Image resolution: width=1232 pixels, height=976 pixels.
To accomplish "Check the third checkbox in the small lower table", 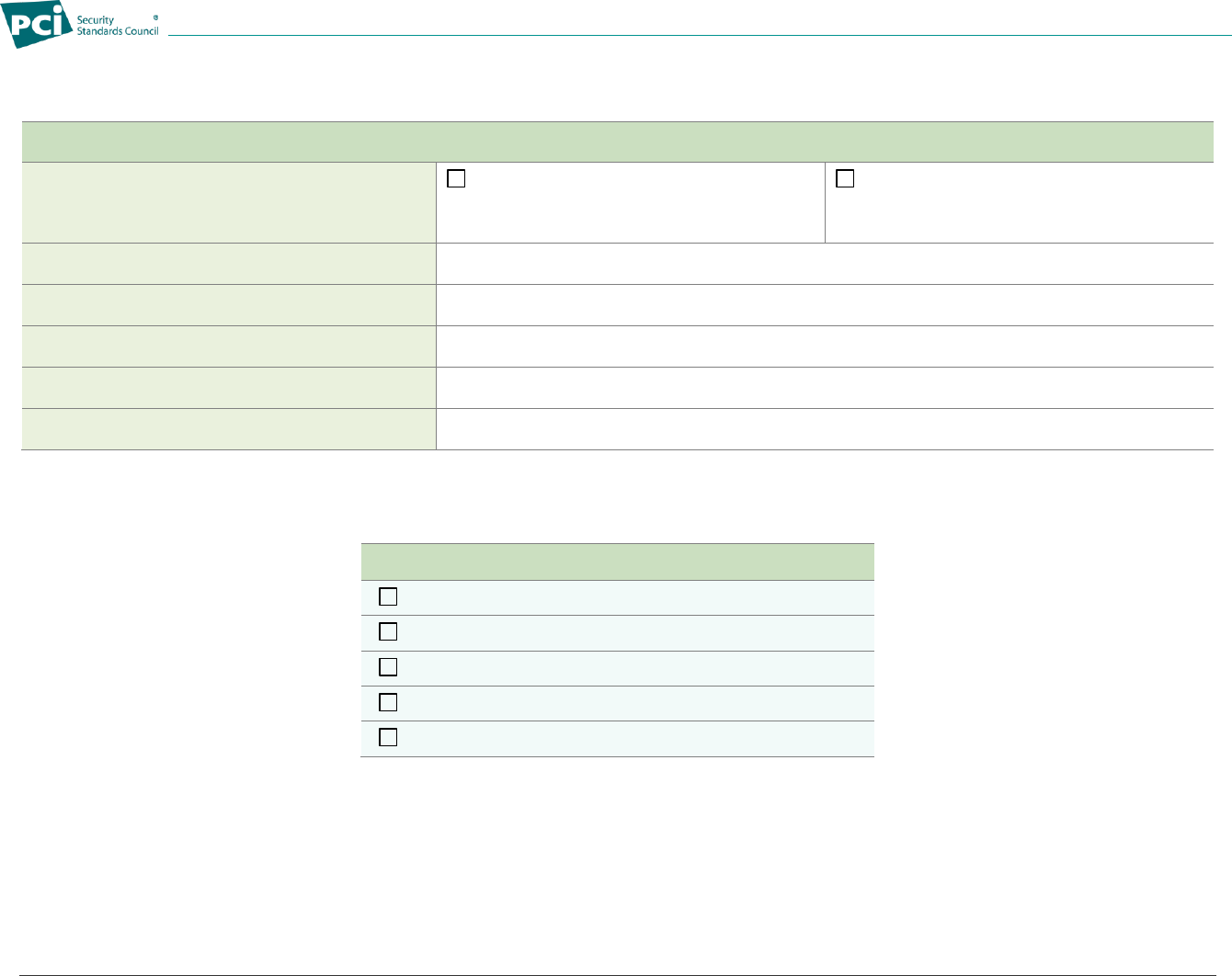I will (388, 667).
